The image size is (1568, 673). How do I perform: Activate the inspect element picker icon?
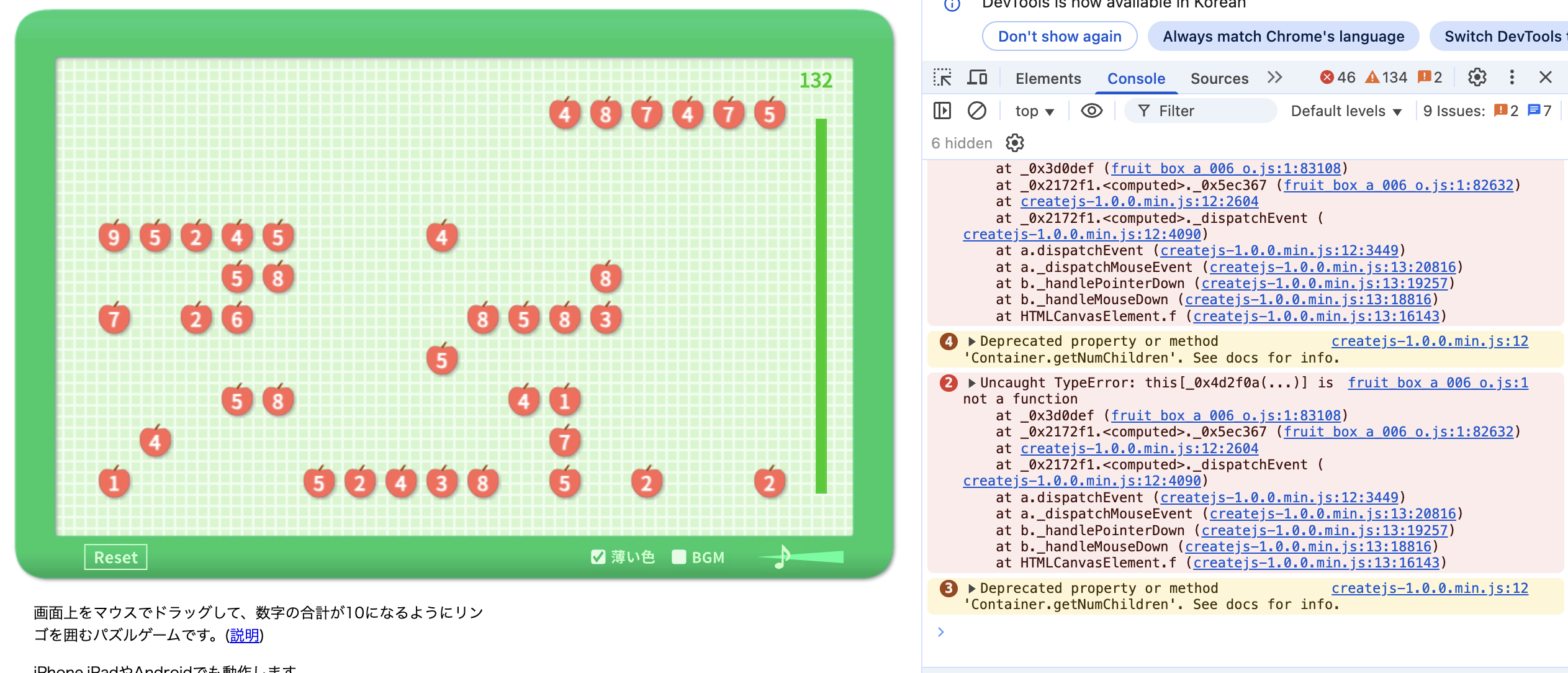(942, 78)
